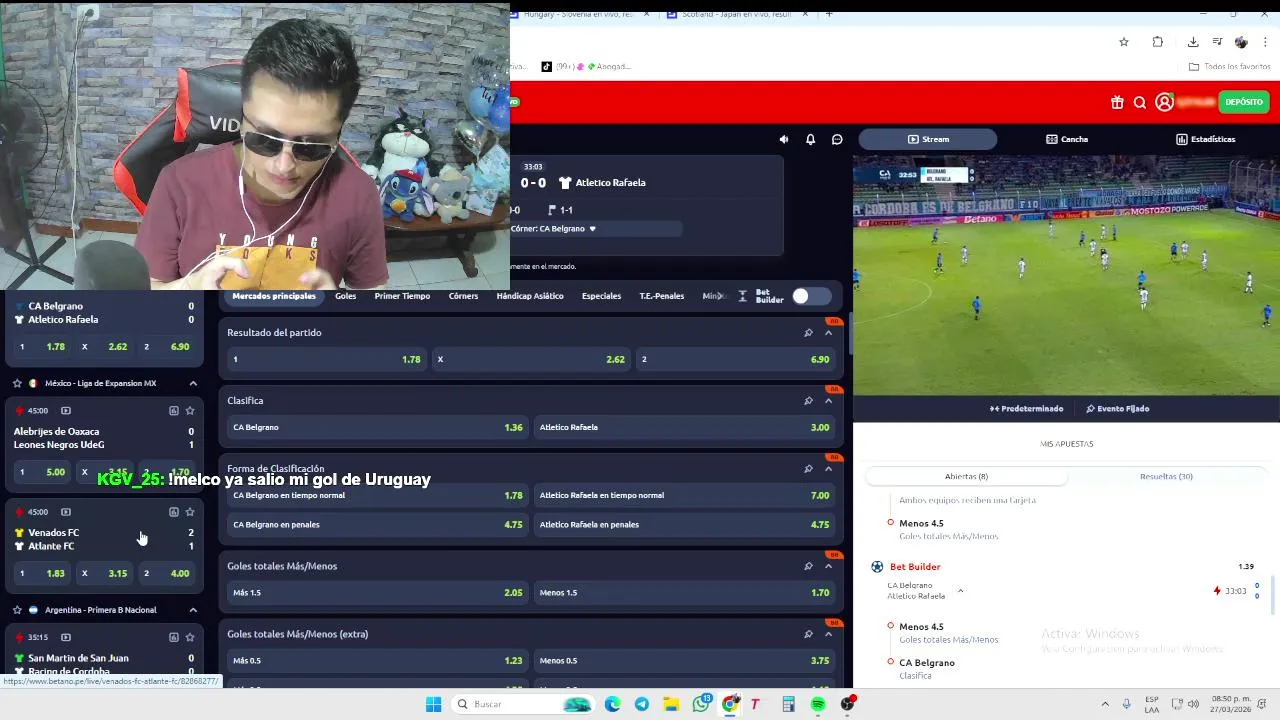Select the T.E.-Penales markets tab

click(662, 296)
